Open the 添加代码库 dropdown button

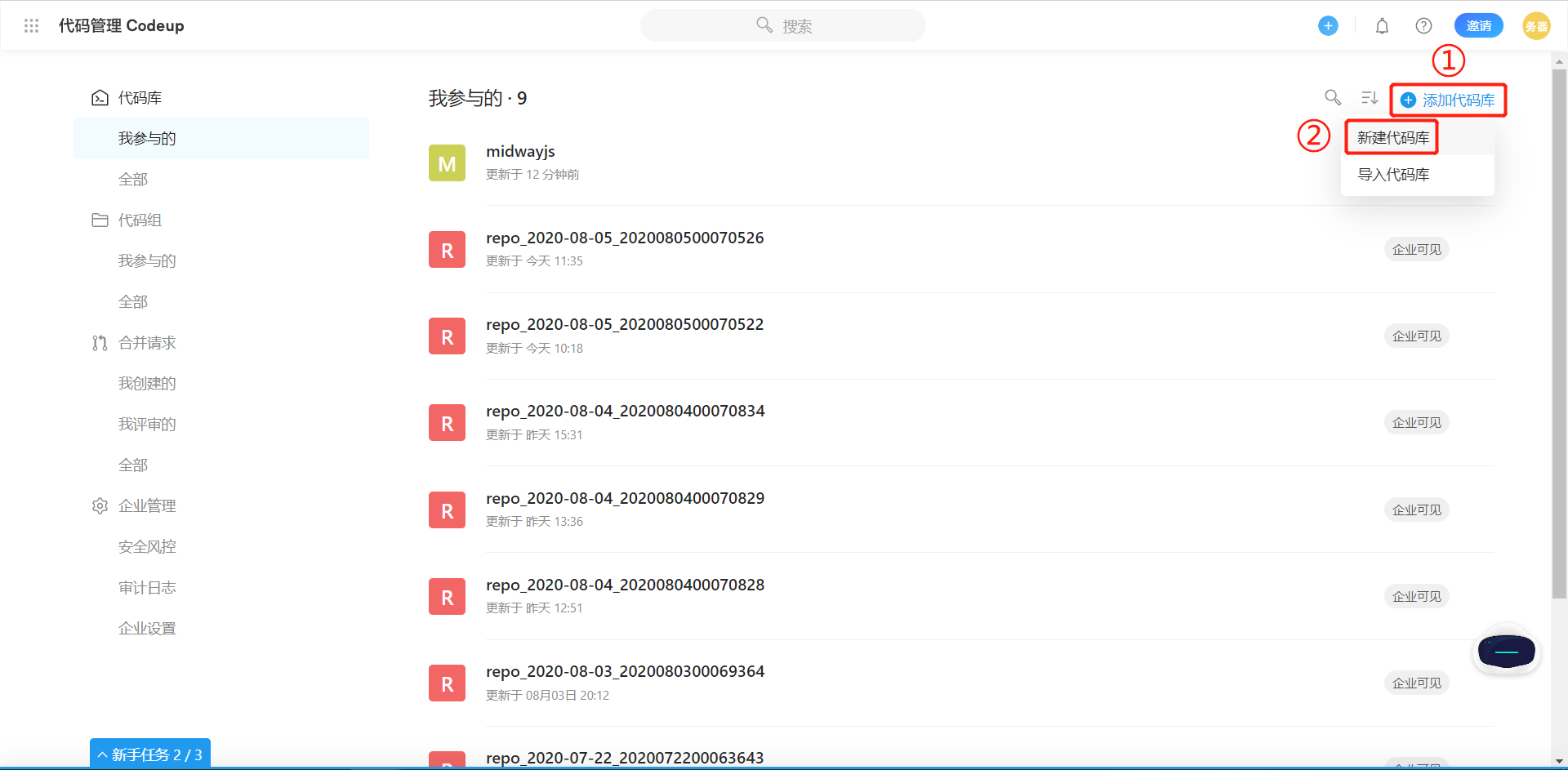coord(1449,100)
